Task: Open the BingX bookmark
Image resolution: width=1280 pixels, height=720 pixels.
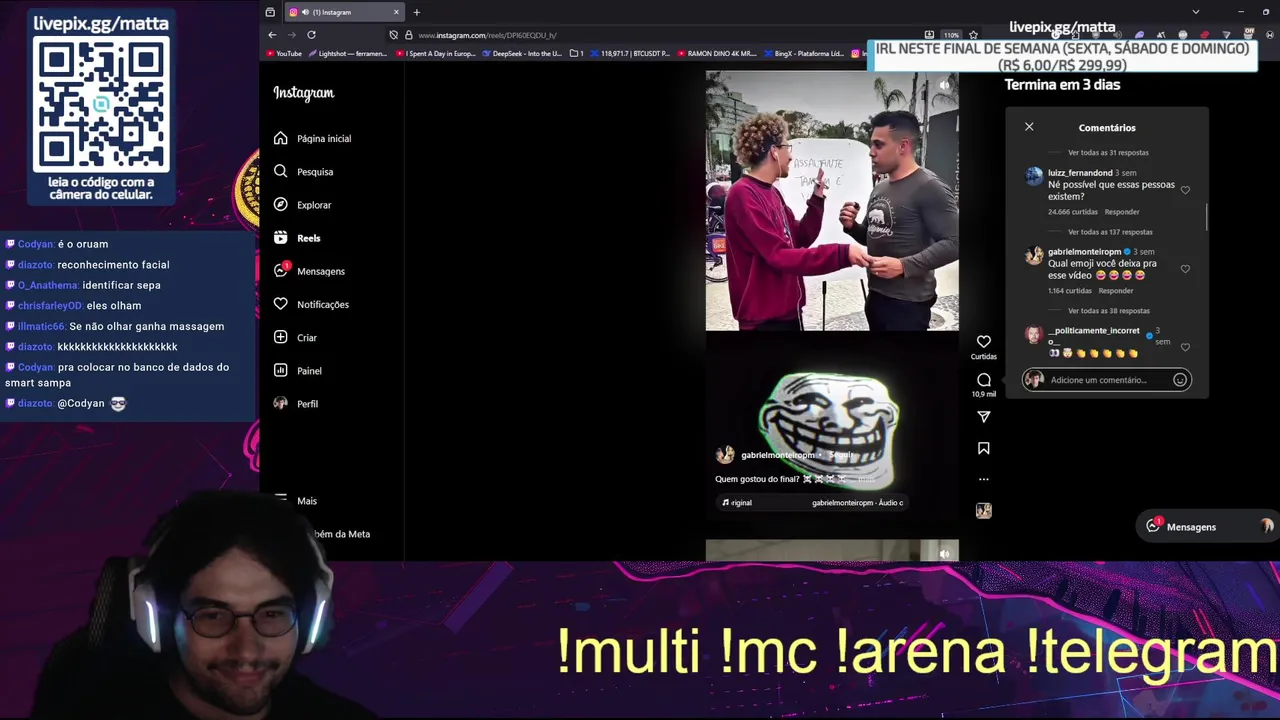Action: [x=804, y=53]
